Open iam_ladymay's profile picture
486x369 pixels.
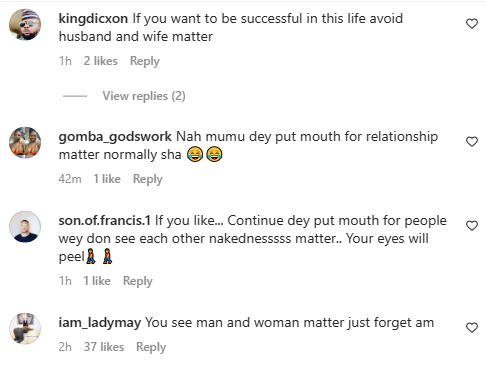click(x=25, y=328)
